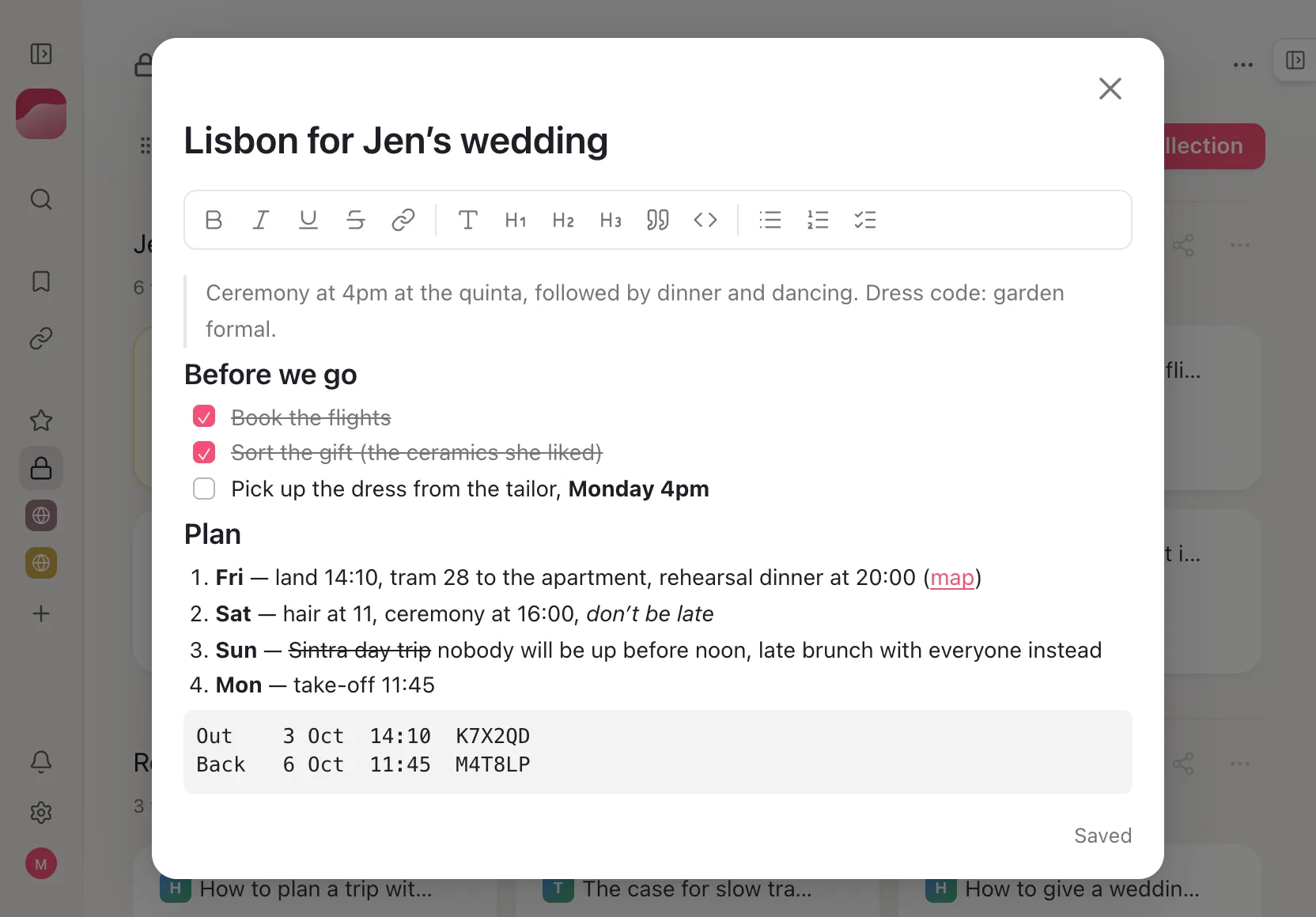The height and width of the screenshot is (917, 1316).
Task: Toggle bold formatting in the editor toolbar
Action: click(x=214, y=220)
